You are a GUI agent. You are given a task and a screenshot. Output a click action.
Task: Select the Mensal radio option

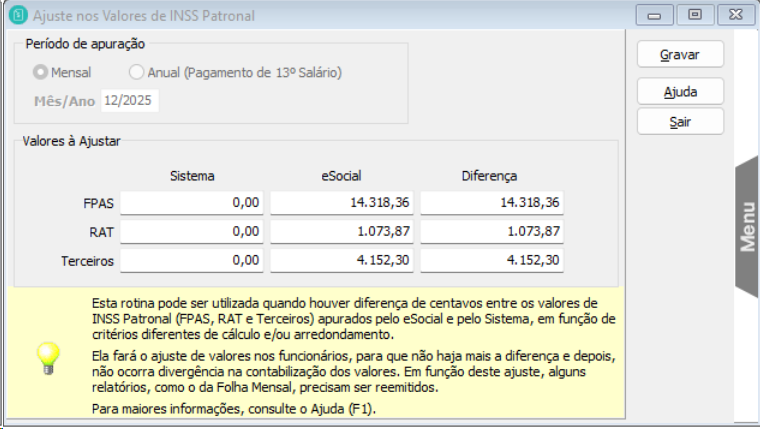pyautogui.click(x=41, y=72)
